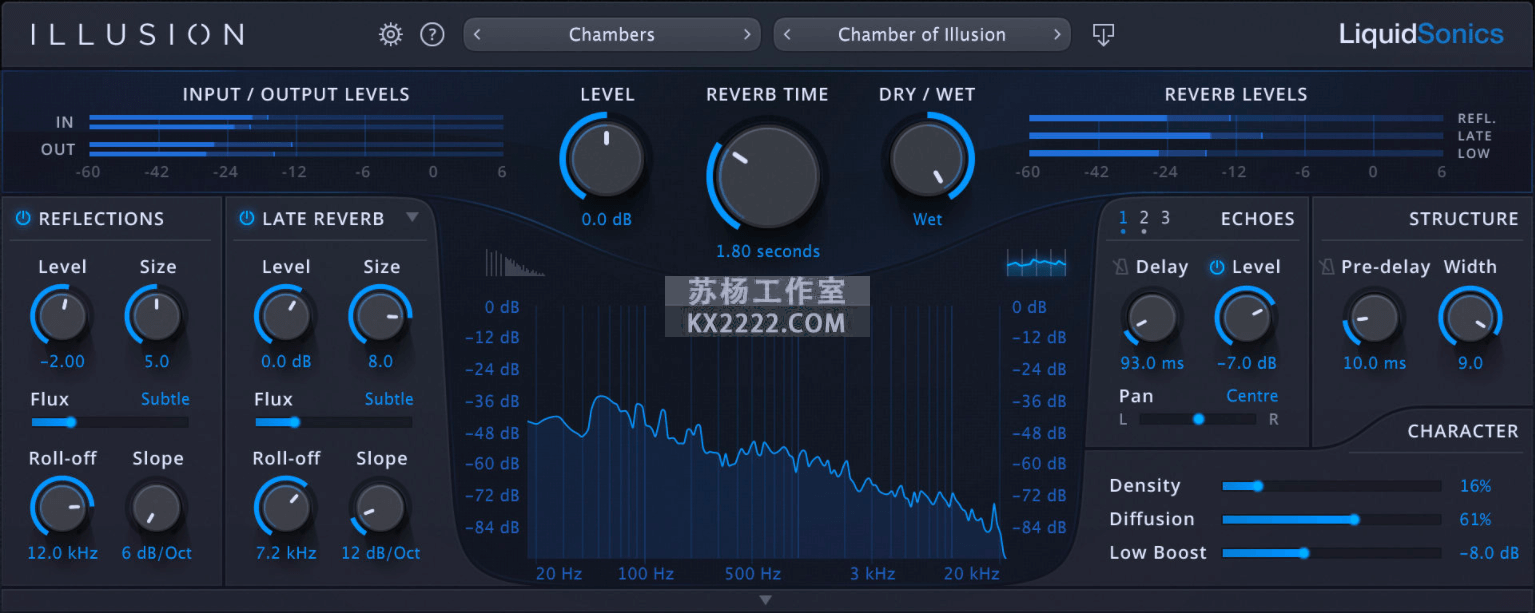Click the preset save/download icon
The image size is (1535, 613).
pos(1103,35)
